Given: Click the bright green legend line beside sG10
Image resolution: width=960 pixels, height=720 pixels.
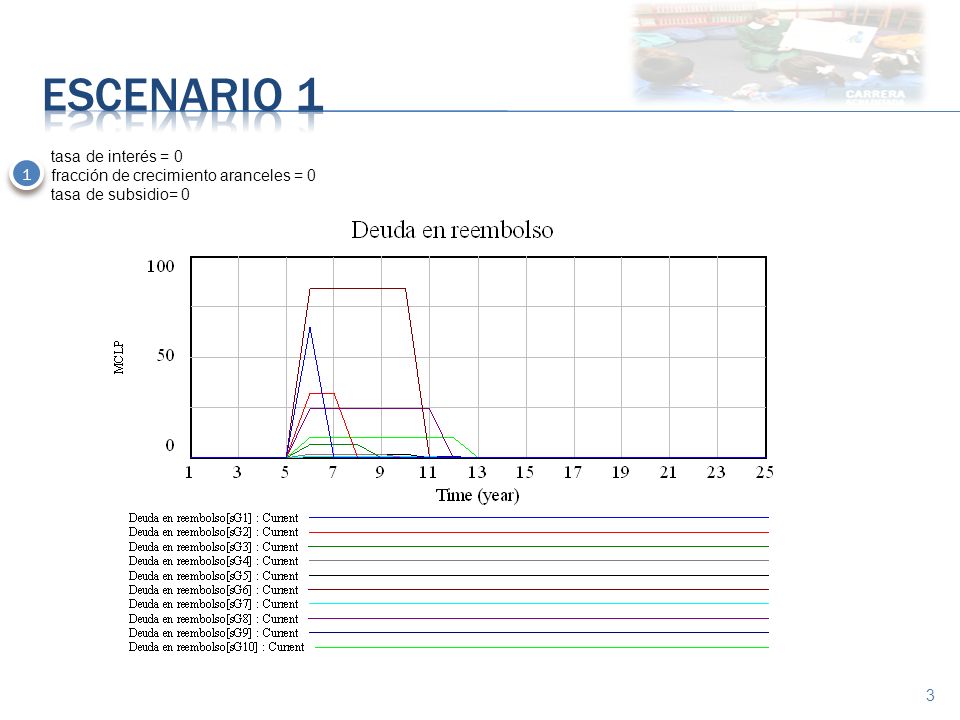Looking at the screenshot, I should pos(542,647).
